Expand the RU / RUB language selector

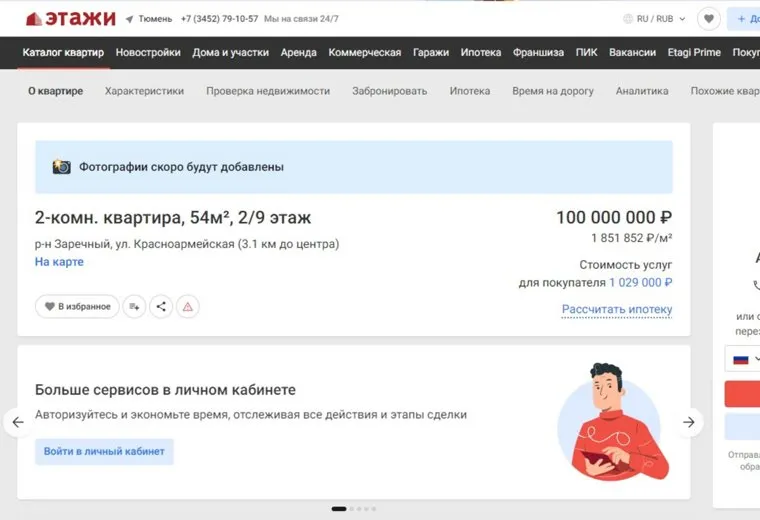654,19
